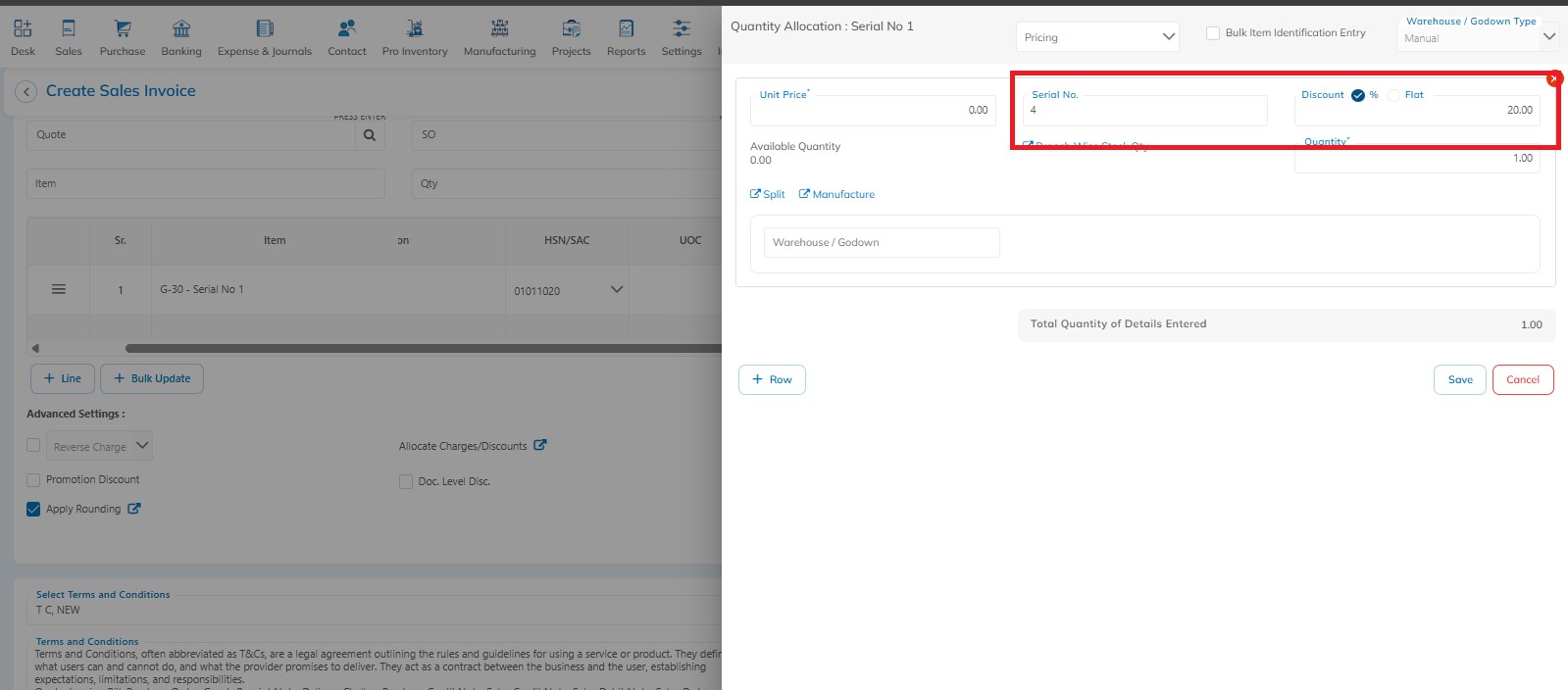Select the Flat discount radio button

tap(1393, 95)
